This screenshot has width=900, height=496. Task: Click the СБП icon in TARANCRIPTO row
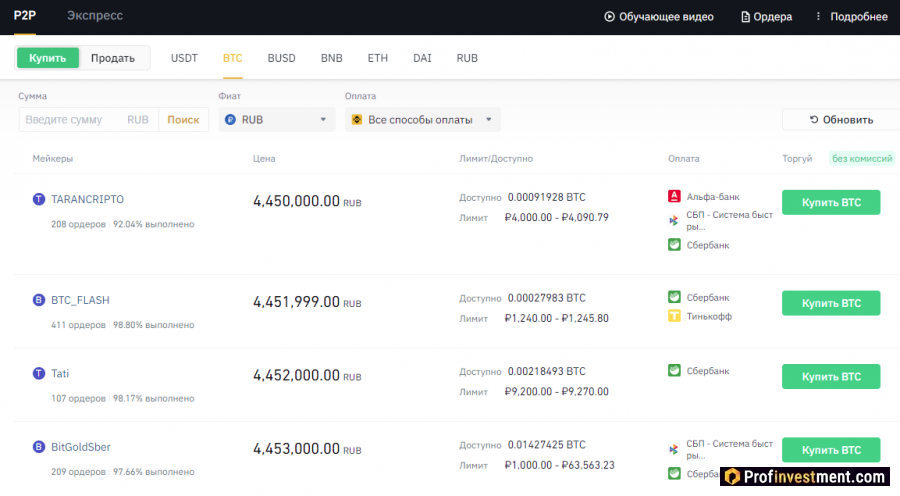pyautogui.click(x=674, y=220)
